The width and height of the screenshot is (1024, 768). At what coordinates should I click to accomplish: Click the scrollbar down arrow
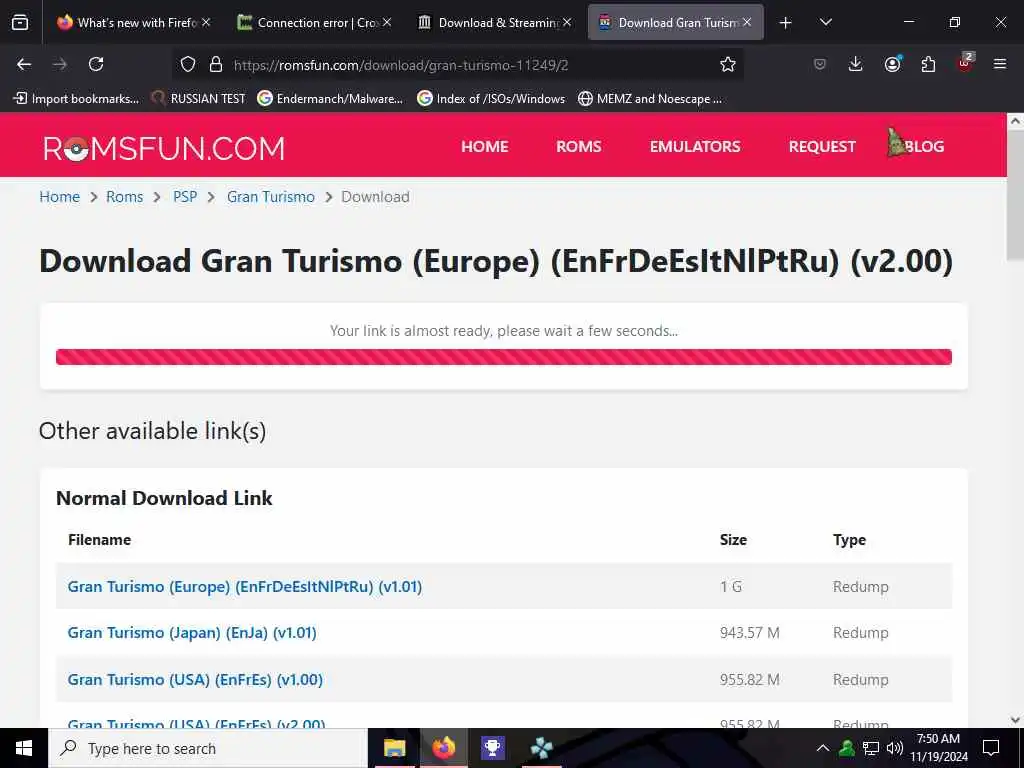(1015, 720)
